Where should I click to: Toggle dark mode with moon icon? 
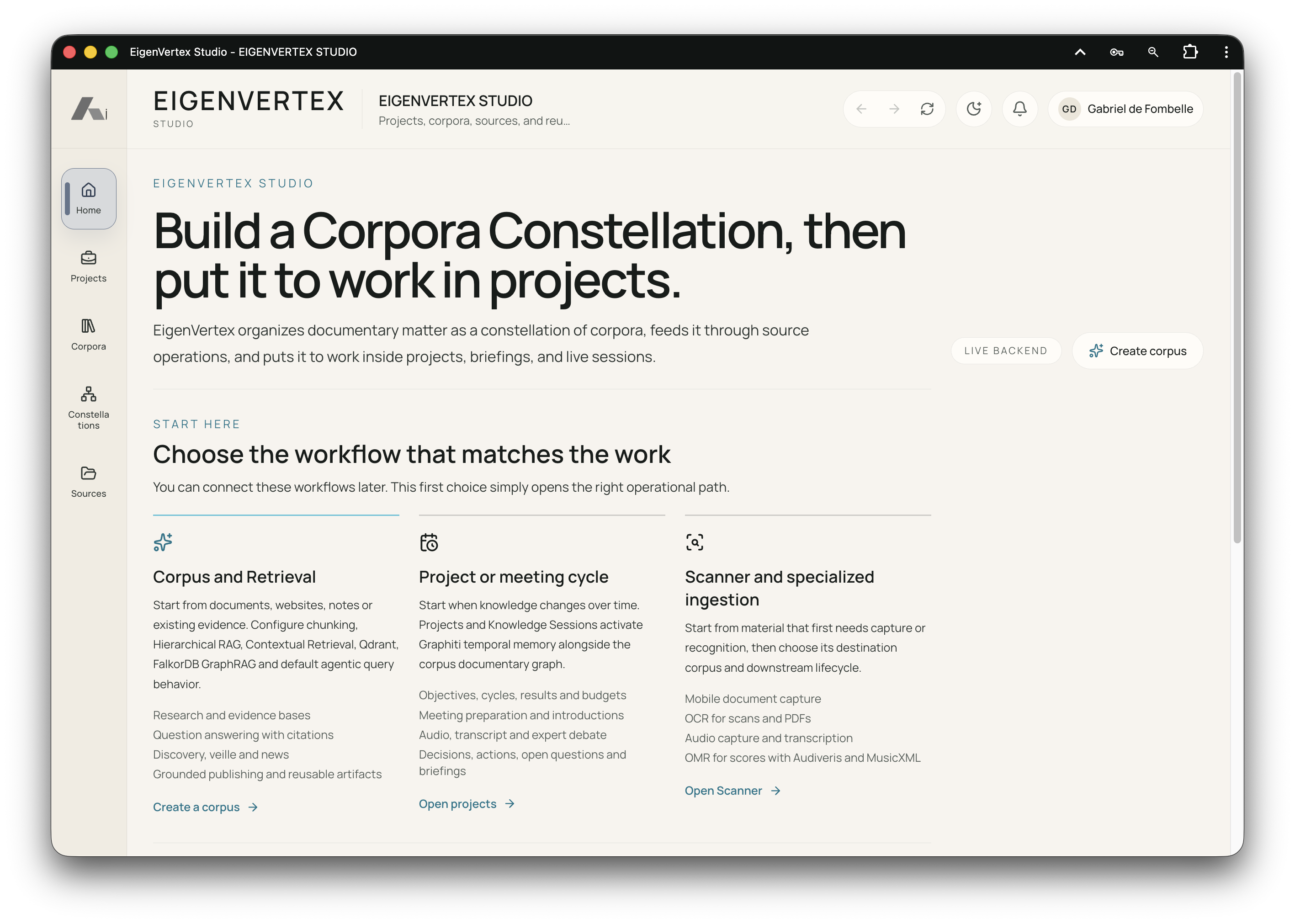click(974, 109)
